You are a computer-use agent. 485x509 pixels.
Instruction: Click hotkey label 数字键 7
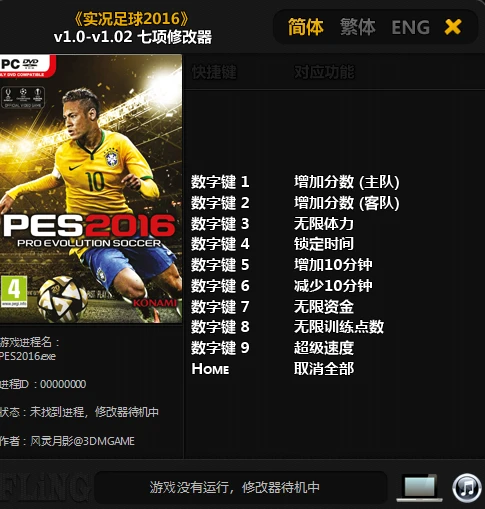tap(220, 306)
